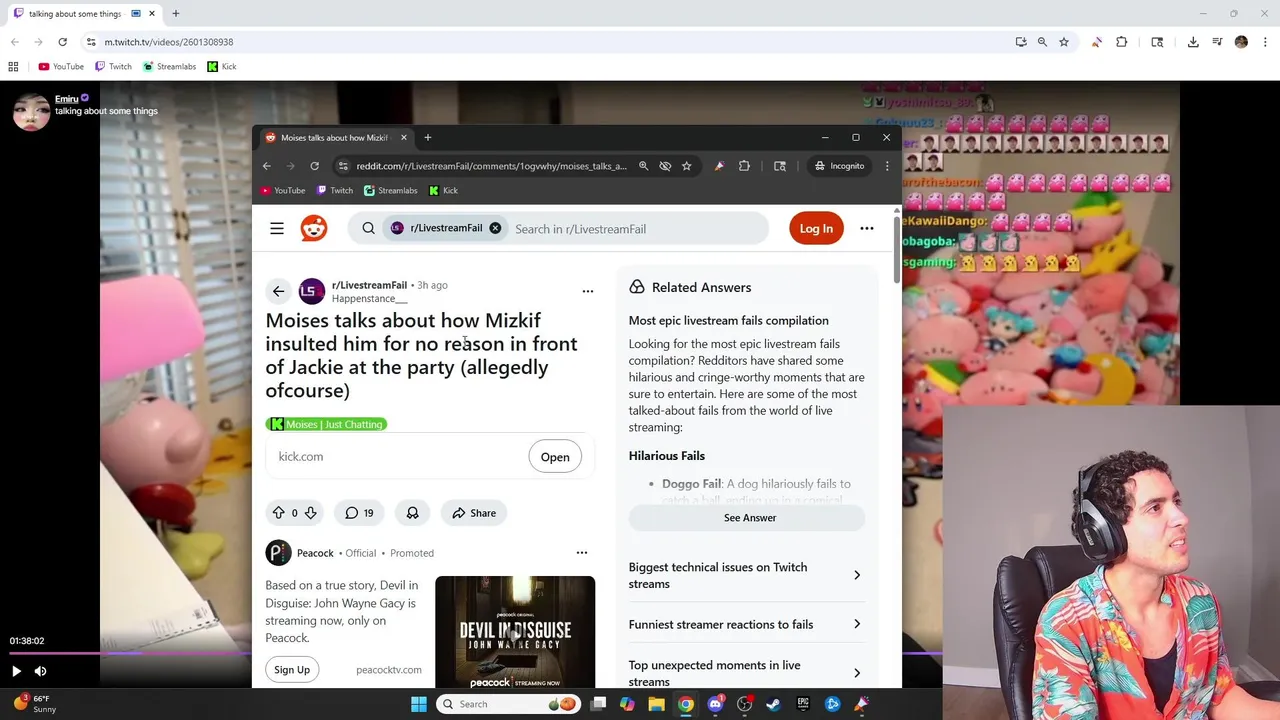The image size is (1280, 720).
Task: Open the outer Chrome apps grid
Action: [x=13, y=67]
